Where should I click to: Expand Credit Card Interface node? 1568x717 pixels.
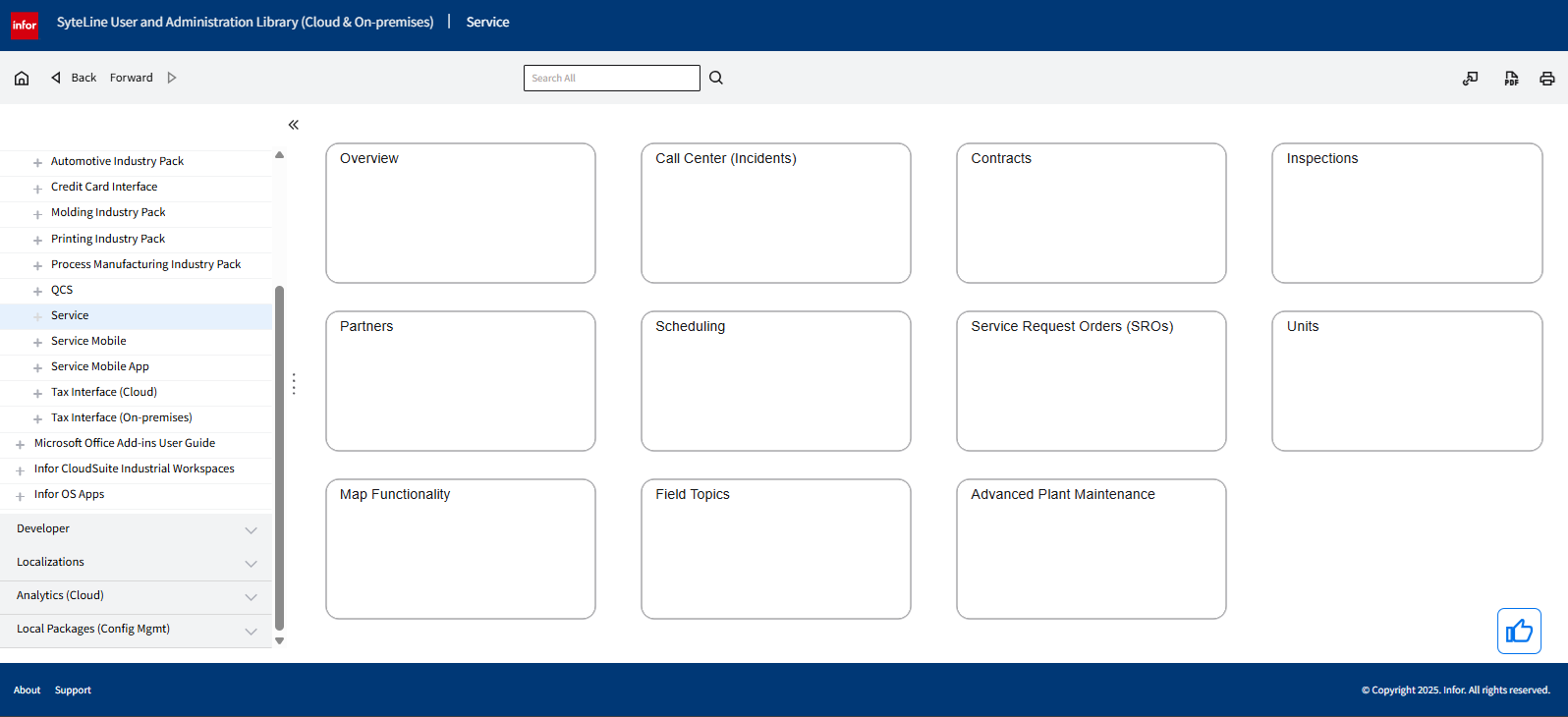[37, 189]
